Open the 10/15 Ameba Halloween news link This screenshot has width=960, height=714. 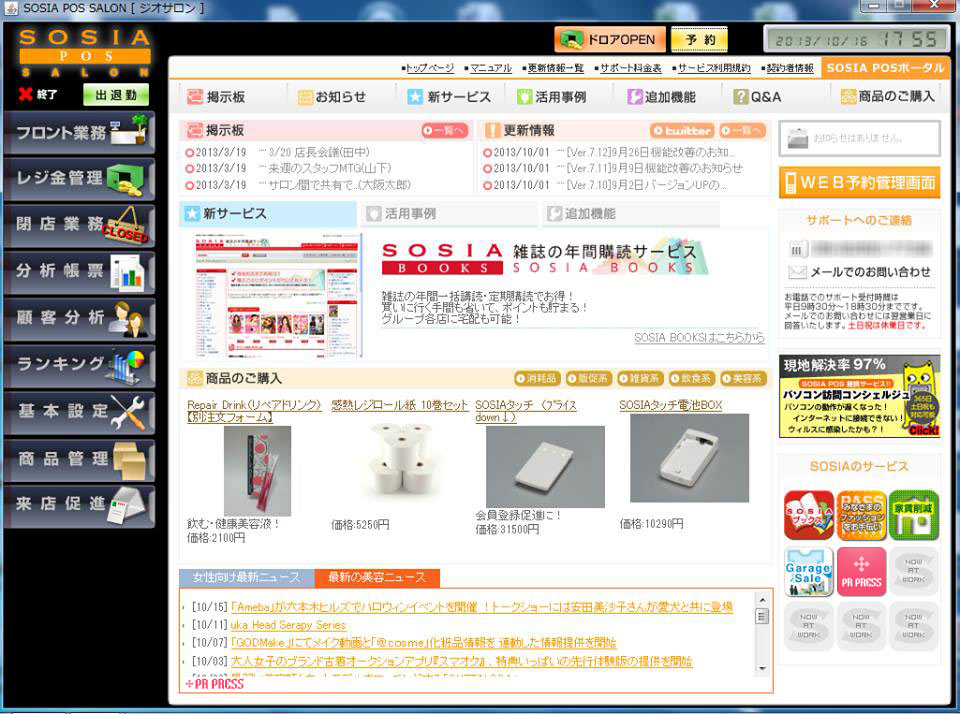pos(481,607)
